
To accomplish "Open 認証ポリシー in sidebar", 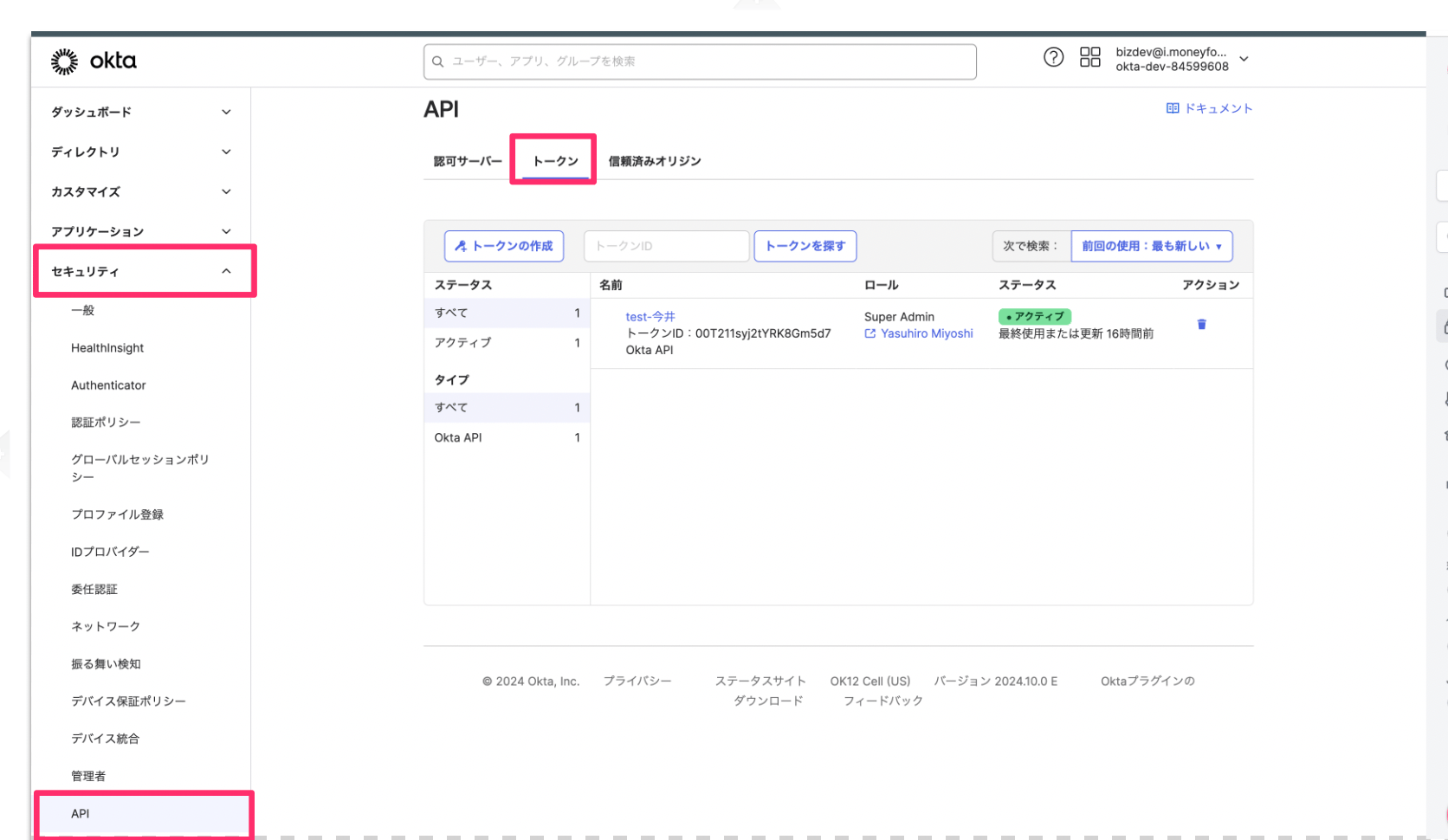I will tap(106, 422).
